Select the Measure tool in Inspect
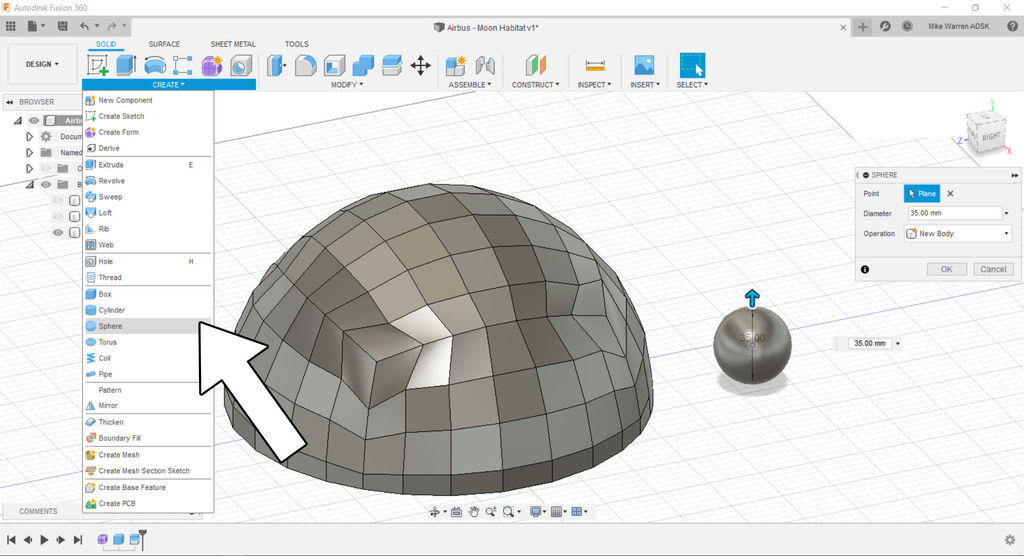The height and width of the screenshot is (556, 1024). [595, 66]
